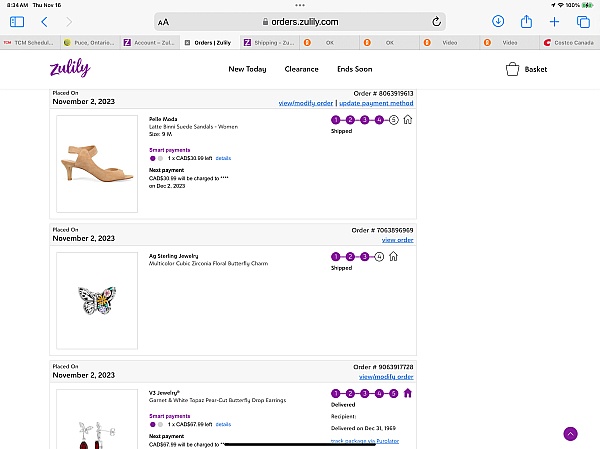Click the purple scroll-to-top arrow button
The width and height of the screenshot is (600, 449).
[x=570, y=434]
